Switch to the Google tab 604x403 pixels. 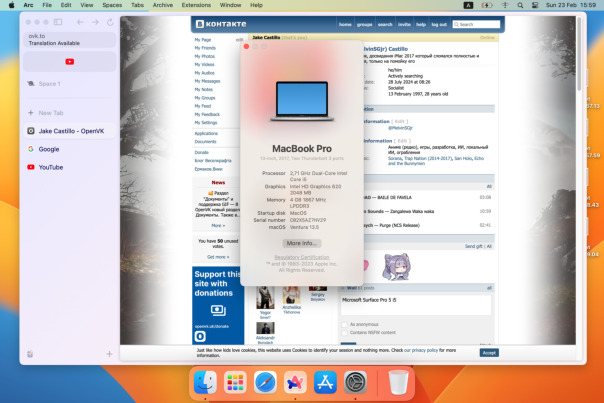coord(50,149)
